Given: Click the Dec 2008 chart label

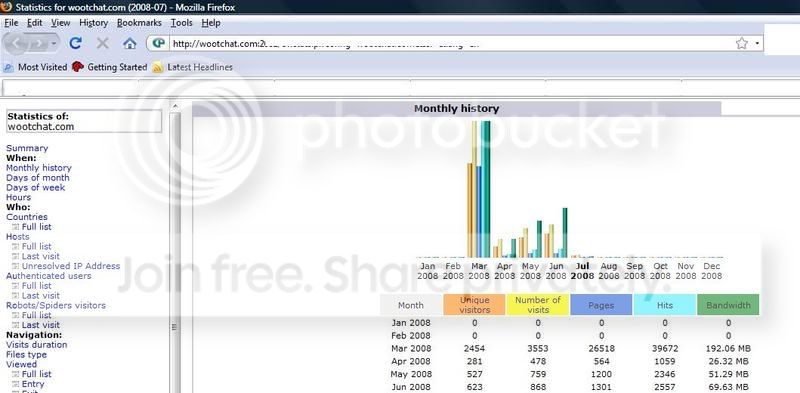Looking at the screenshot, I should click(712, 271).
